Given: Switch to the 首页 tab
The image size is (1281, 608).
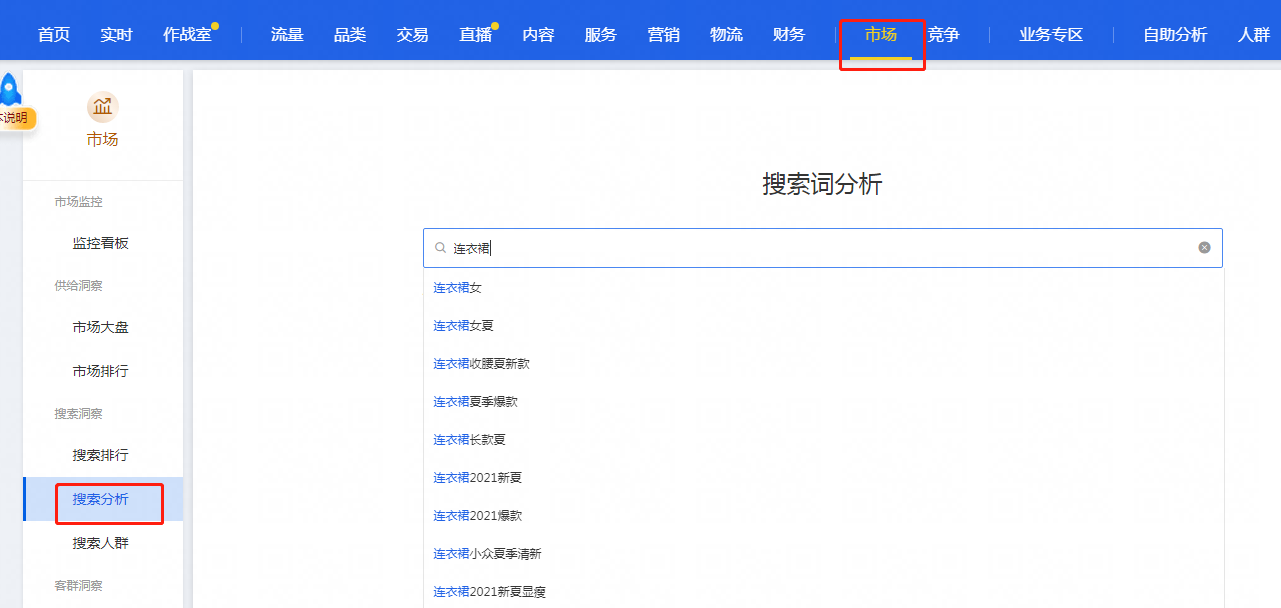Looking at the screenshot, I should [52, 32].
